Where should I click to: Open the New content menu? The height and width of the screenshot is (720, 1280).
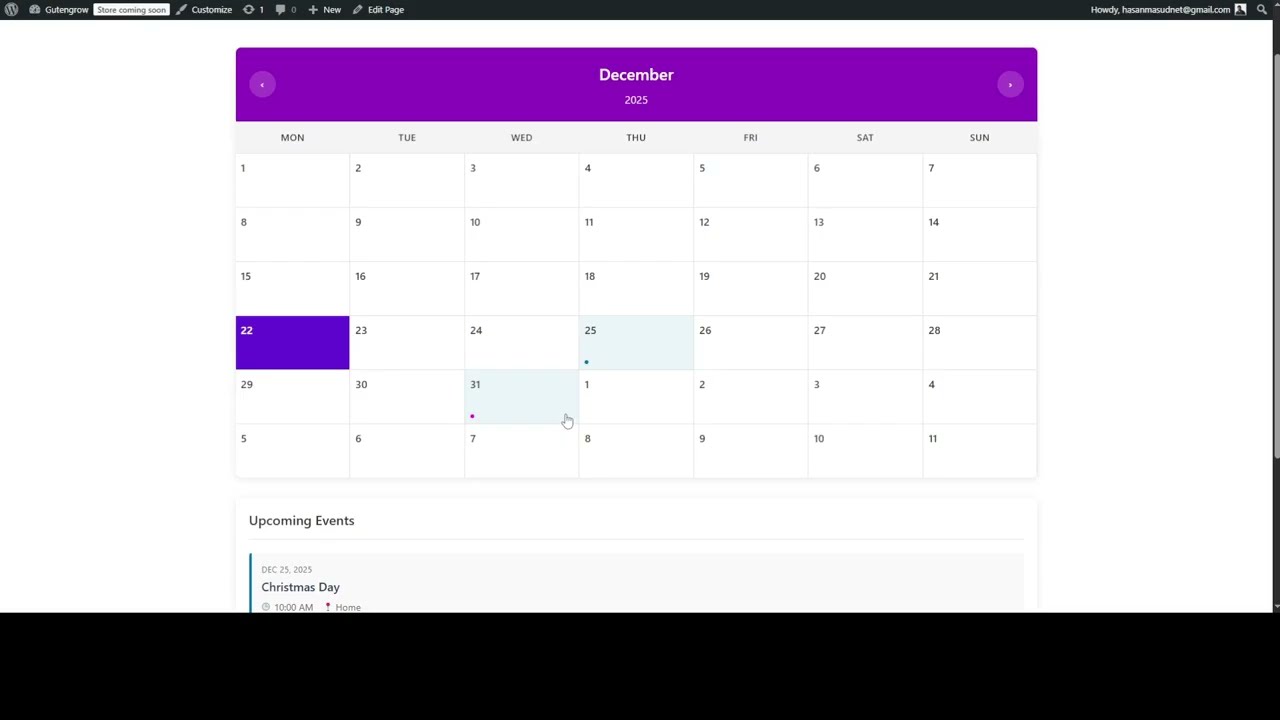tap(324, 9)
